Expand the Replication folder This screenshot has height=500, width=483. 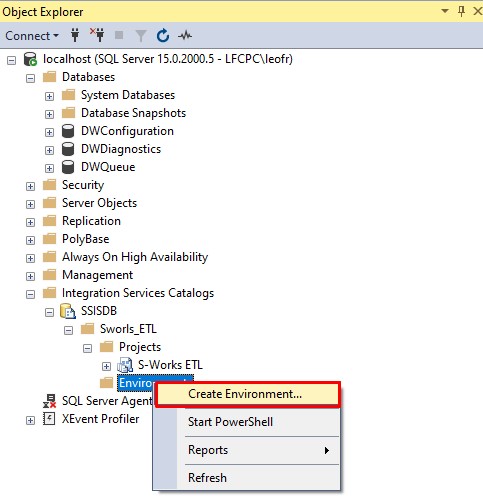click(30, 222)
